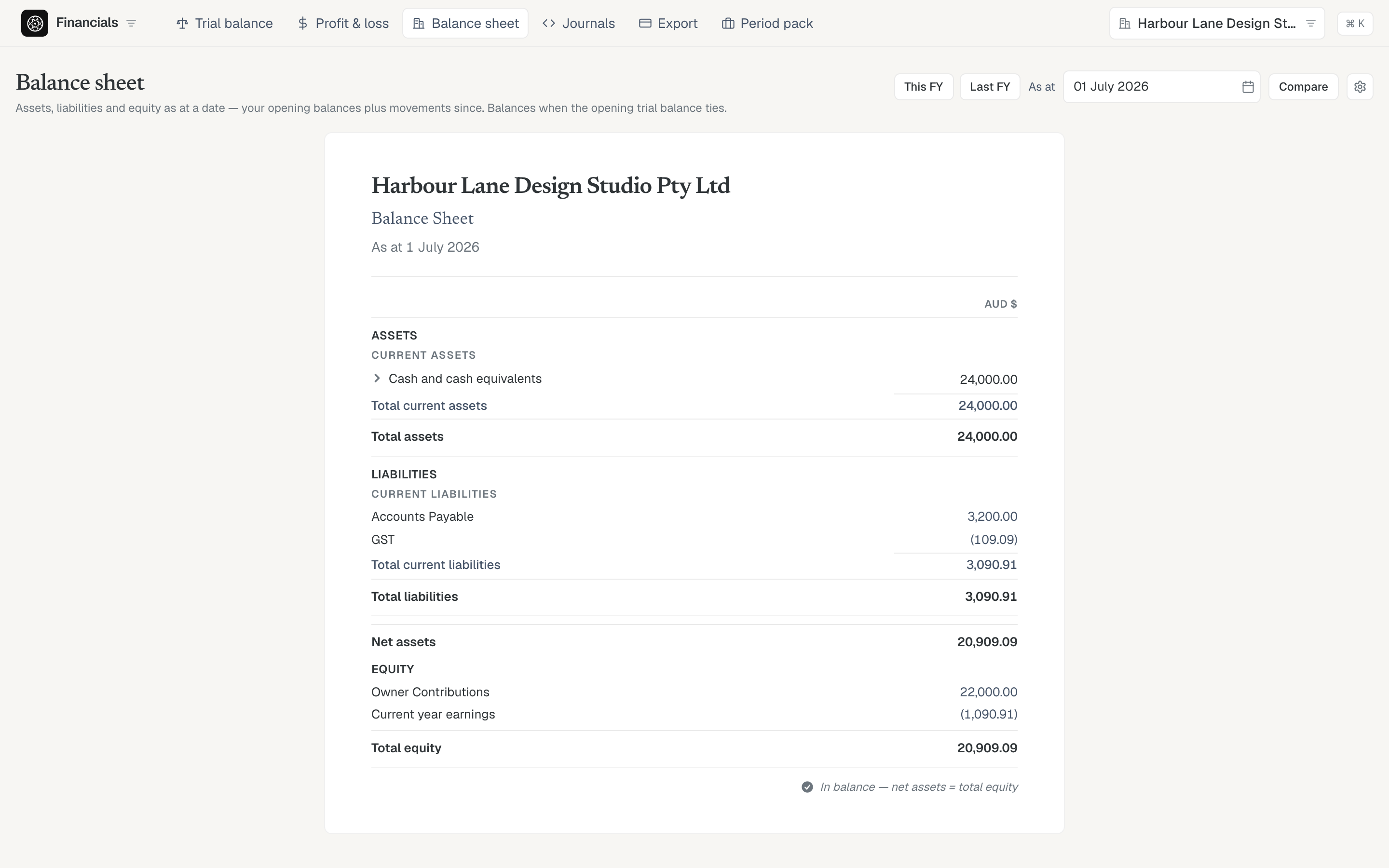Open the calendar picker icon in date field
The width and height of the screenshot is (1389, 868).
coord(1248,87)
